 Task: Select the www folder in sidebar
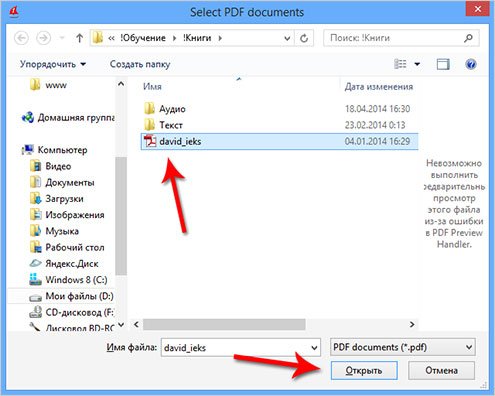tap(56, 85)
